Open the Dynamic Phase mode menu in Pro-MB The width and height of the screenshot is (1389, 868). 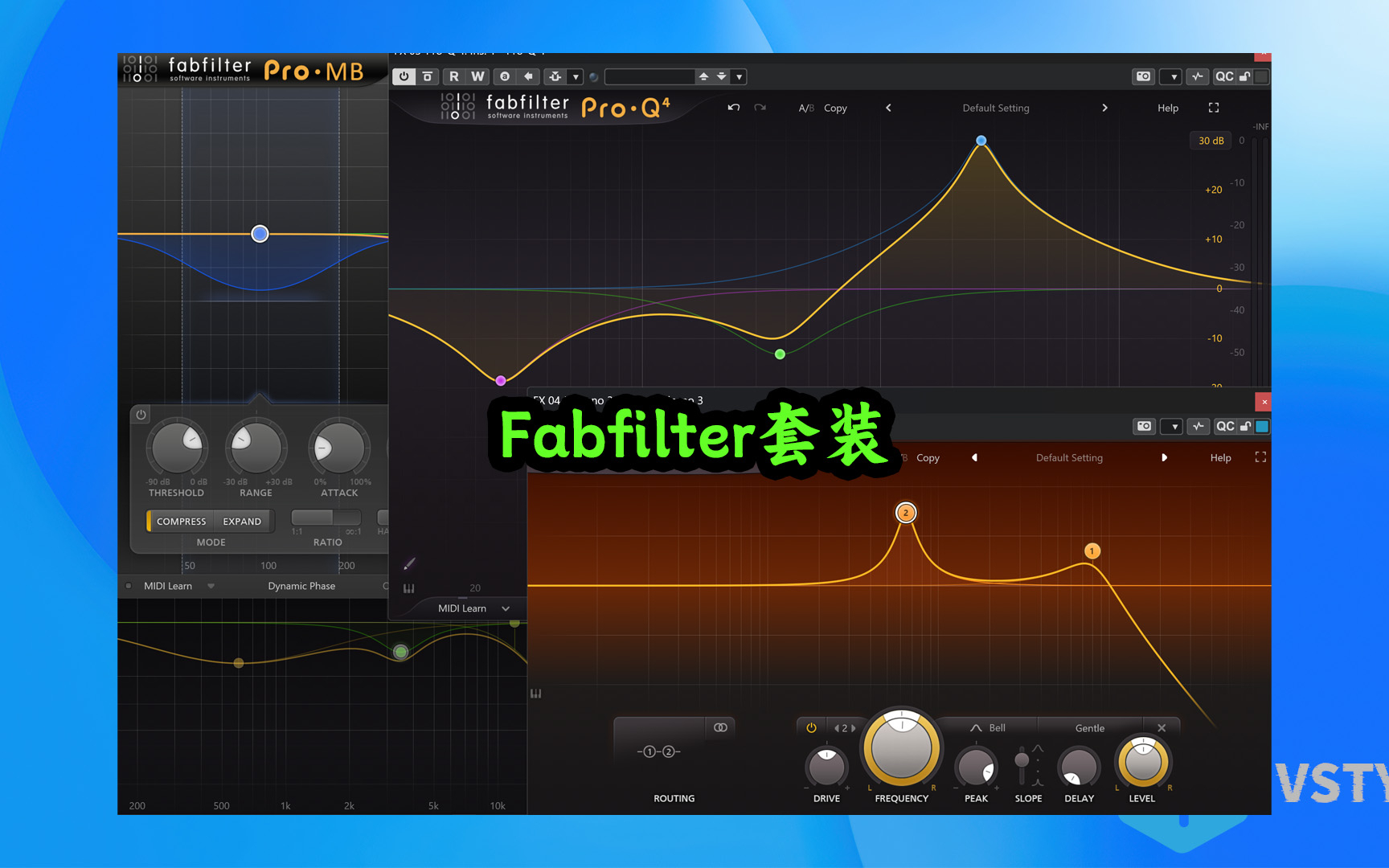(x=301, y=586)
